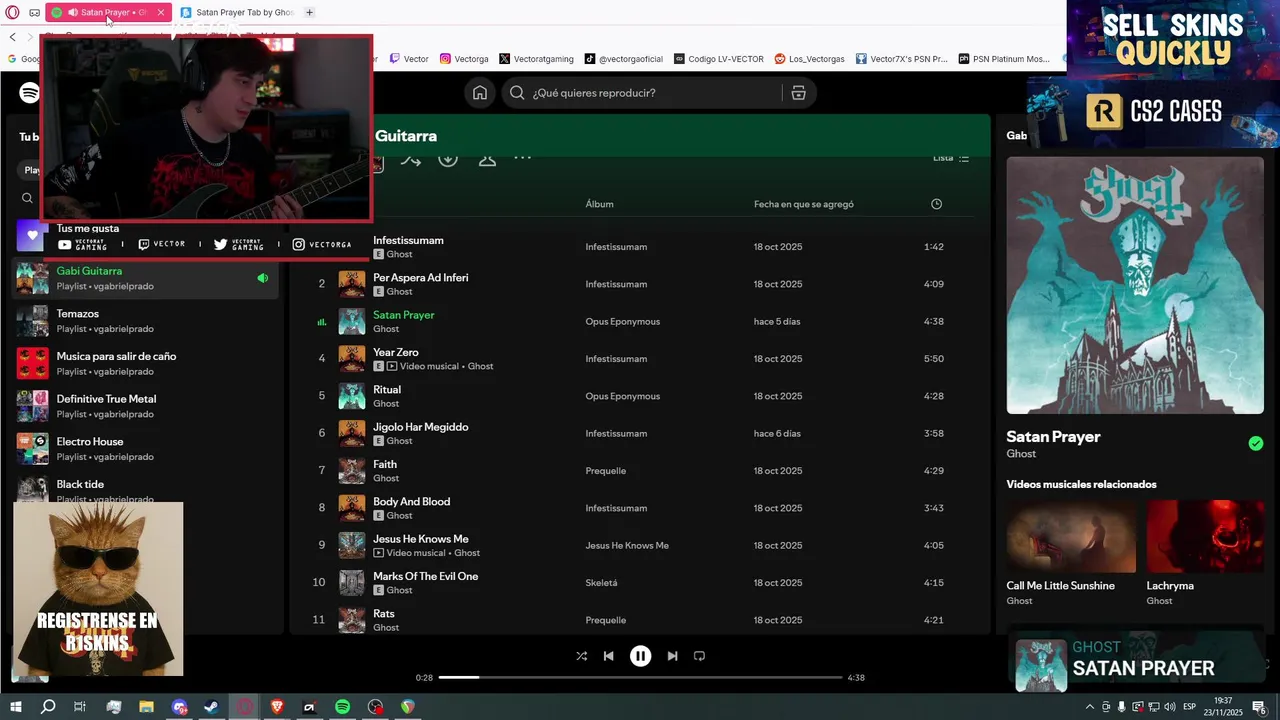1280x720 pixels.
Task: Toggle shuffle on the Gabi Guitarra playlist header
Action: point(410,159)
